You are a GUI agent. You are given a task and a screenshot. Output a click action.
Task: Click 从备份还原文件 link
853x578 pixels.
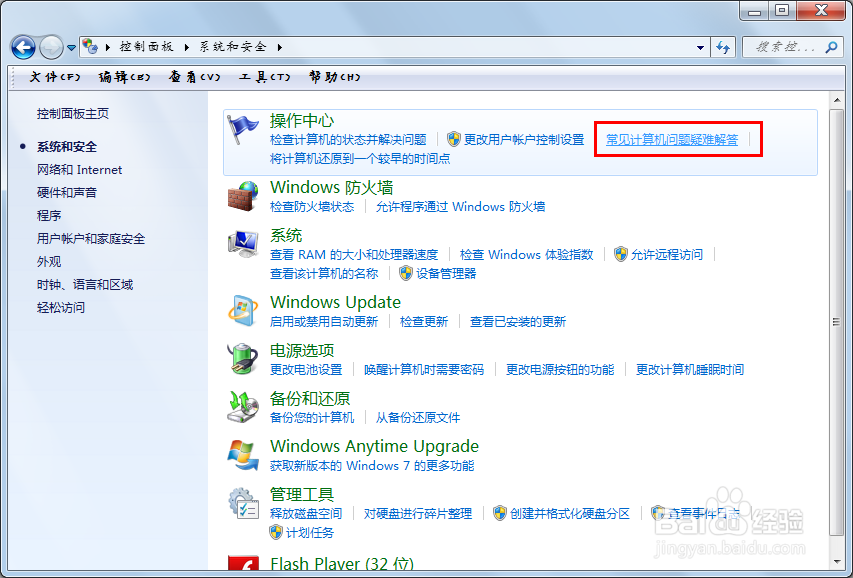click(418, 417)
